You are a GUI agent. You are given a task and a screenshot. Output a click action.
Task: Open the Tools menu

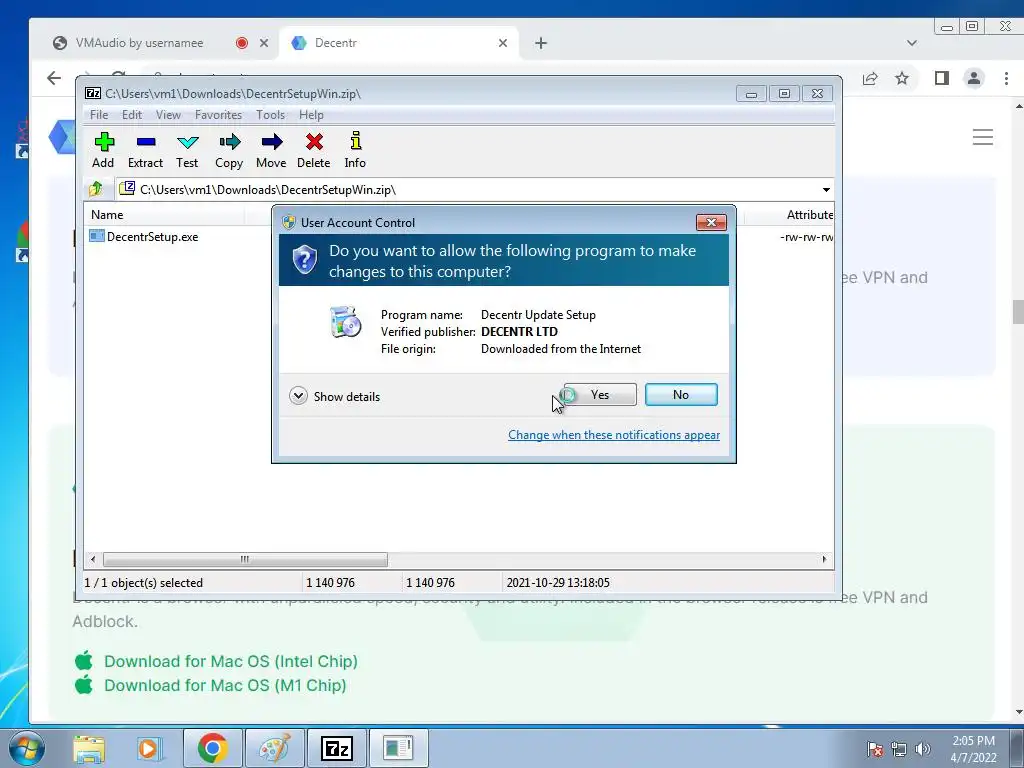pos(270,115)
